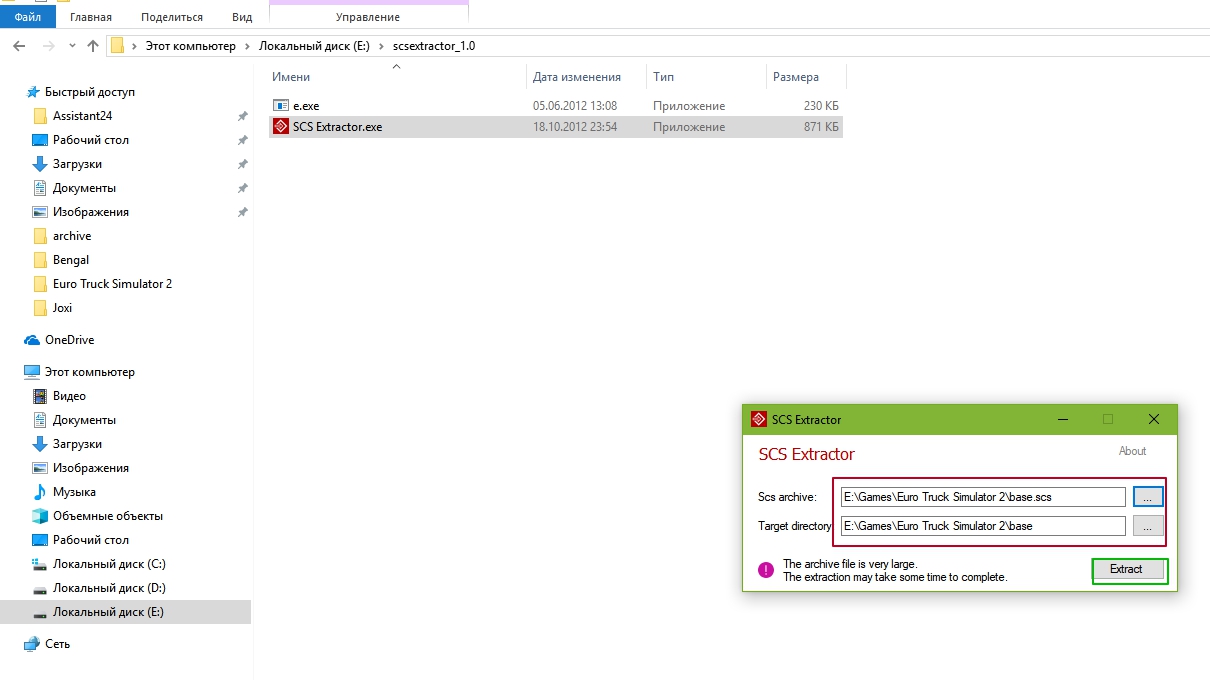Image resolution: width=1210 pixels, height=680 pixels.
Task: Click the Bengal folder icon
Action: (40, 260)
